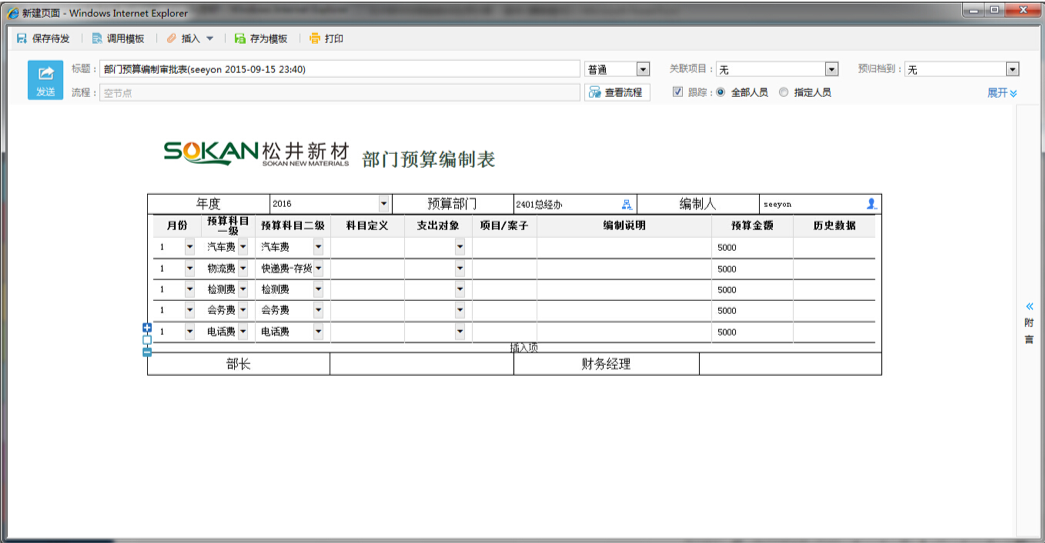
Task: Expand the 附言 side panel arrows
Action: 1030,306
